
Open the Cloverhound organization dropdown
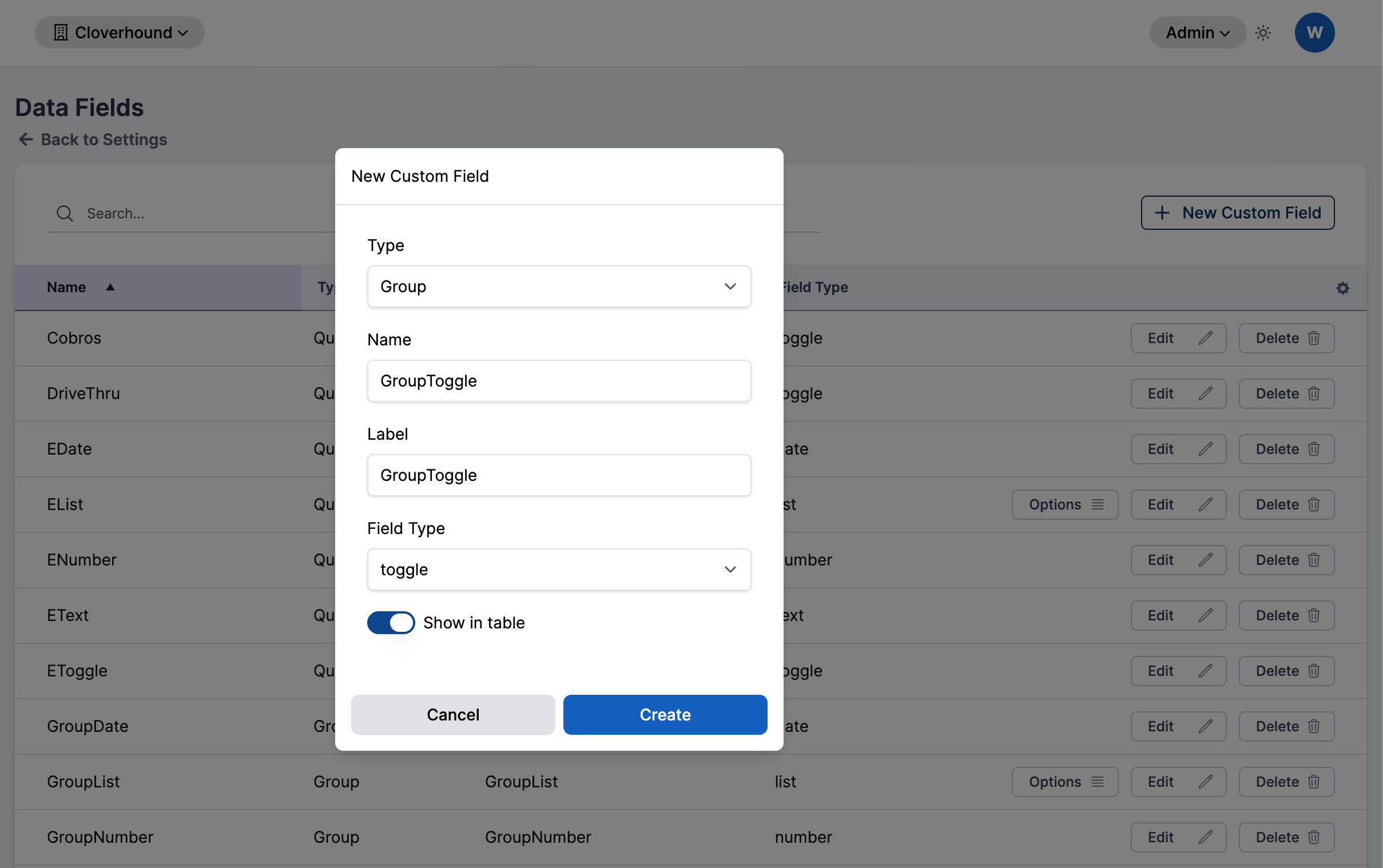[x=120, y=33]
